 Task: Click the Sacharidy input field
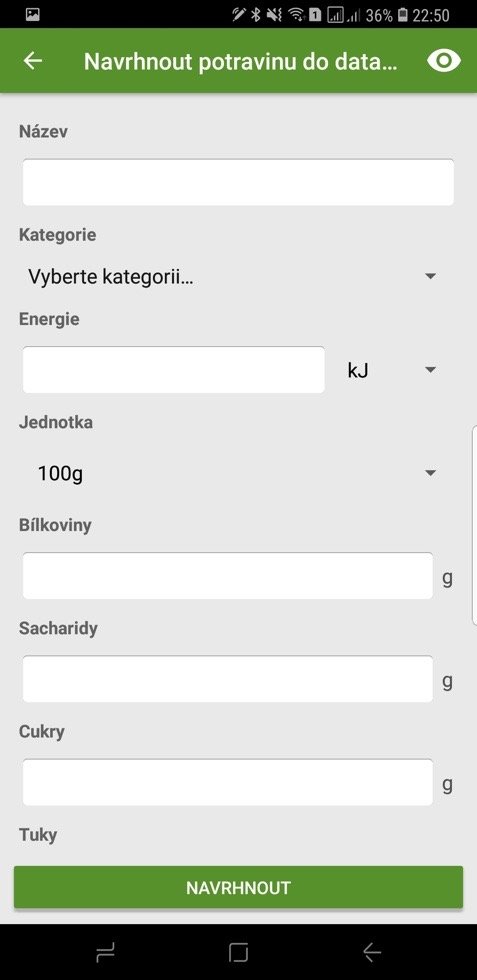tap(228, 679)
